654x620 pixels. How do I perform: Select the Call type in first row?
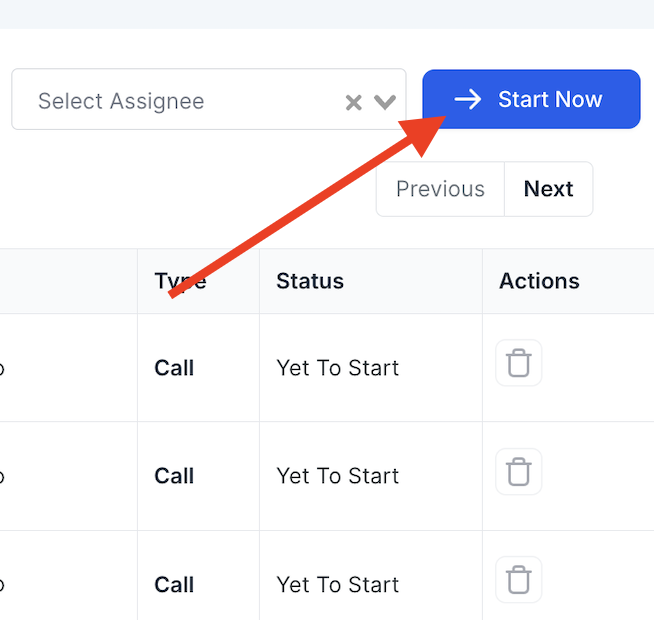[174, 368]
